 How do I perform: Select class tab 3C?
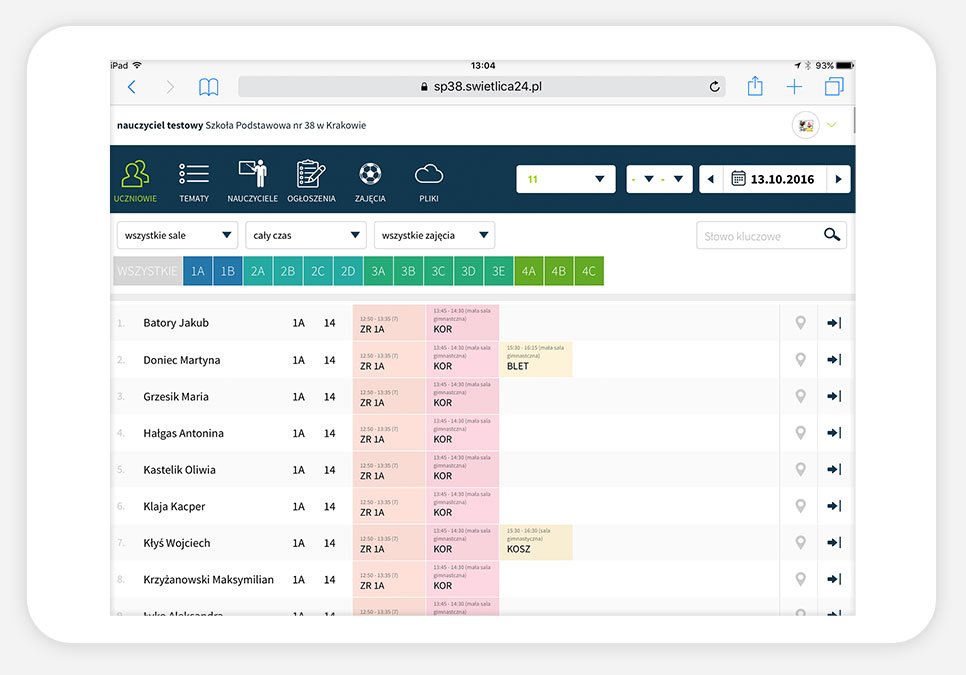pyautogui.click(x=438, y=271)
